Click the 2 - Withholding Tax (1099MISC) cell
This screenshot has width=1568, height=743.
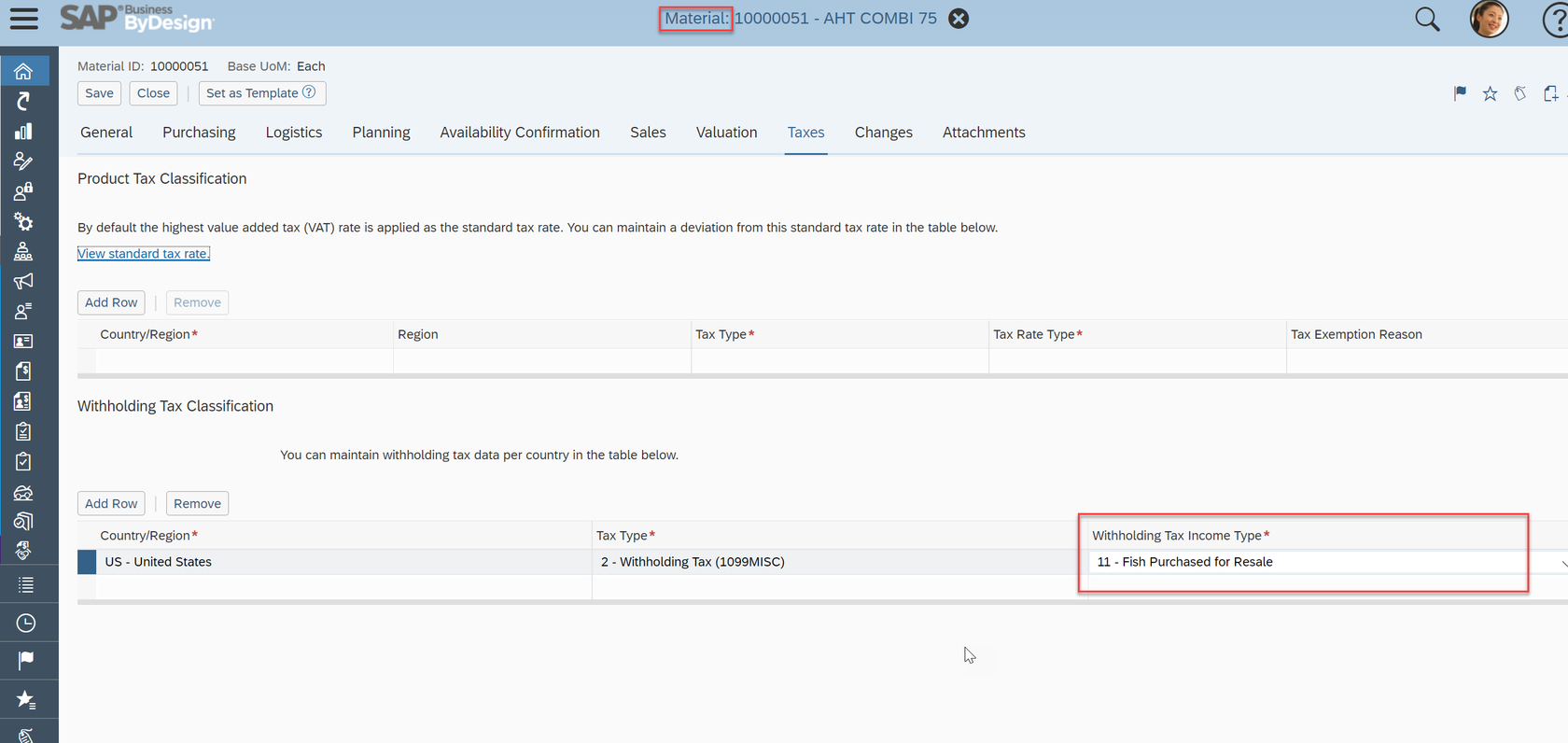838,562
